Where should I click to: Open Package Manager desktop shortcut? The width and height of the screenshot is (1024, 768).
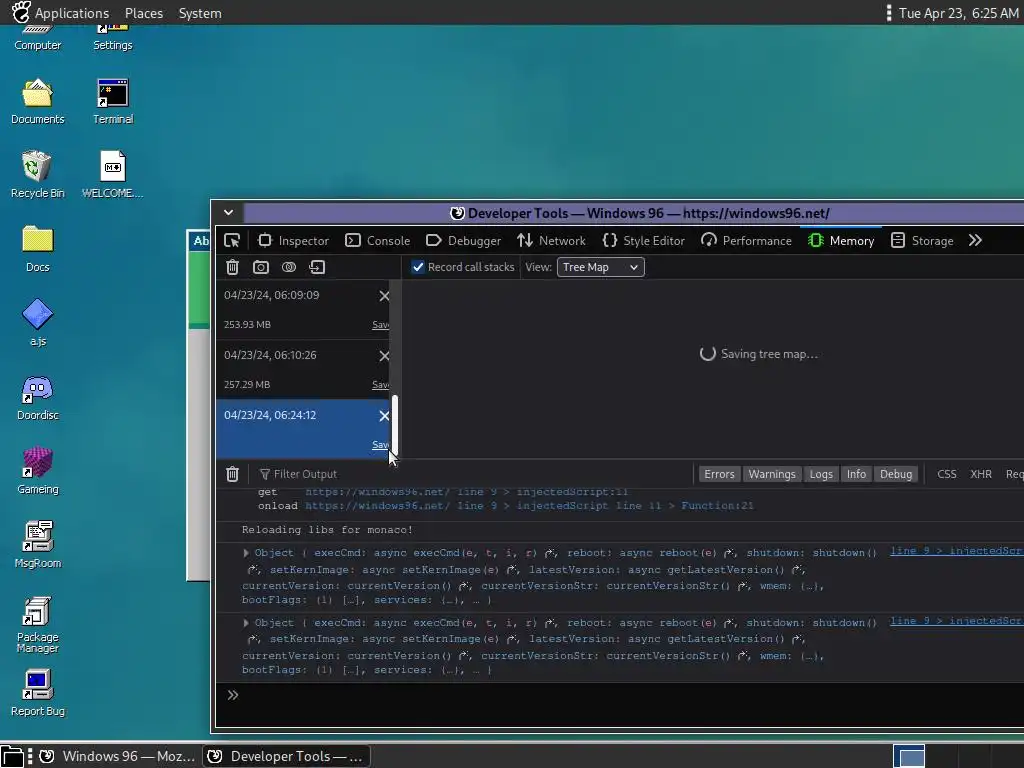pyautogui.click(x=38, y=624)
